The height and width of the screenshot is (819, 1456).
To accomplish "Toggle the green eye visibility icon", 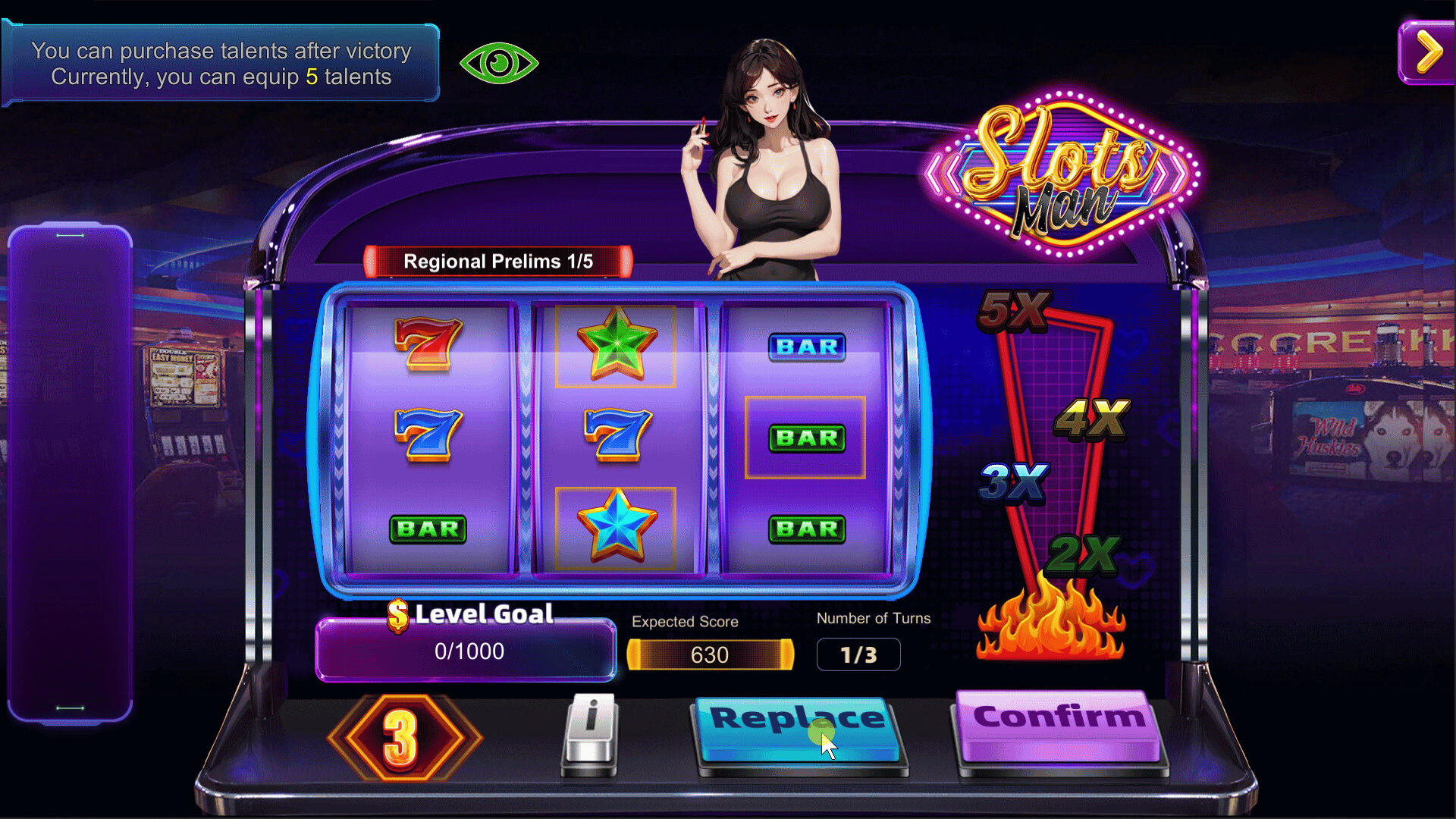I will coord(499,63).
